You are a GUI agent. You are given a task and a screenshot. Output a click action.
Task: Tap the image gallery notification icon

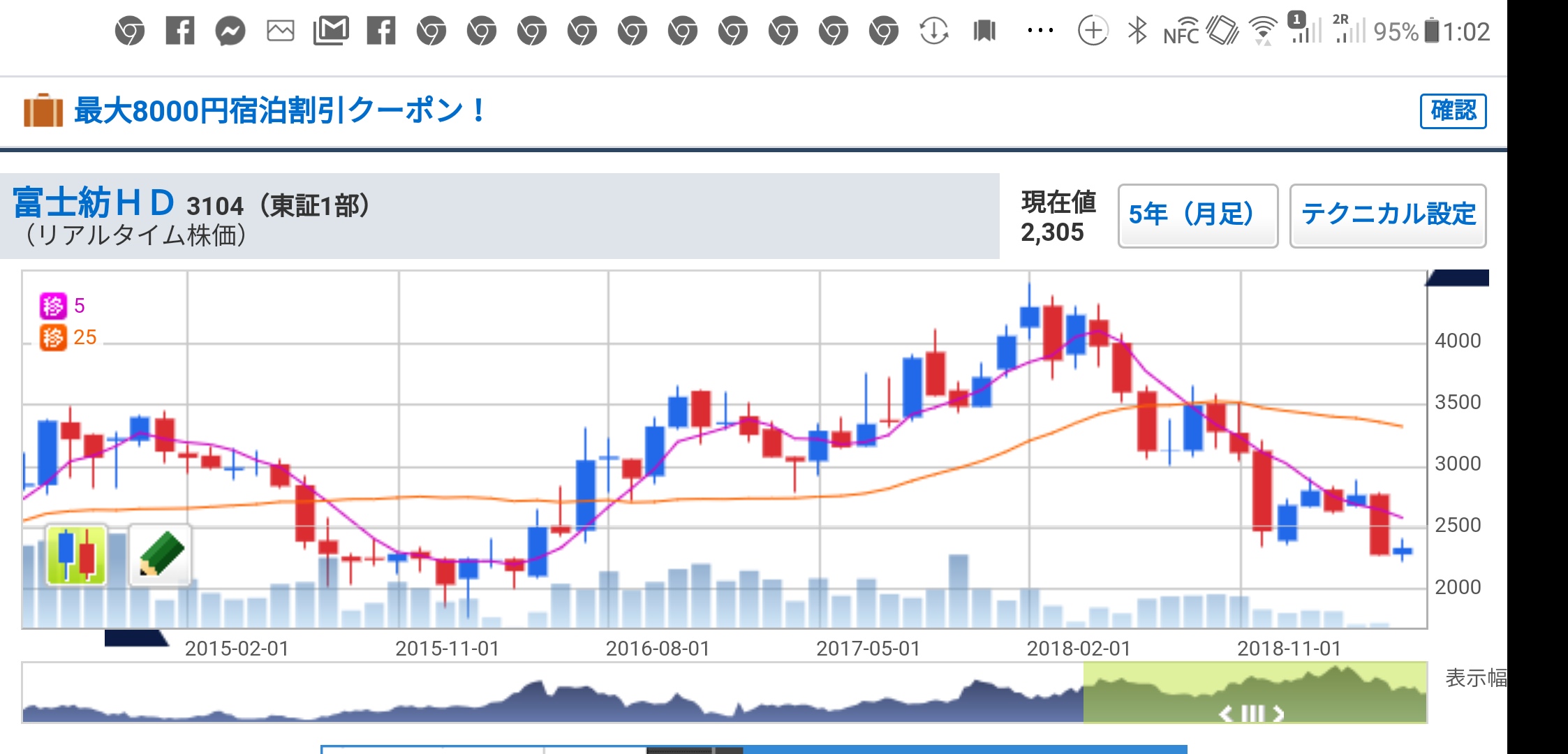pos(281,31)
